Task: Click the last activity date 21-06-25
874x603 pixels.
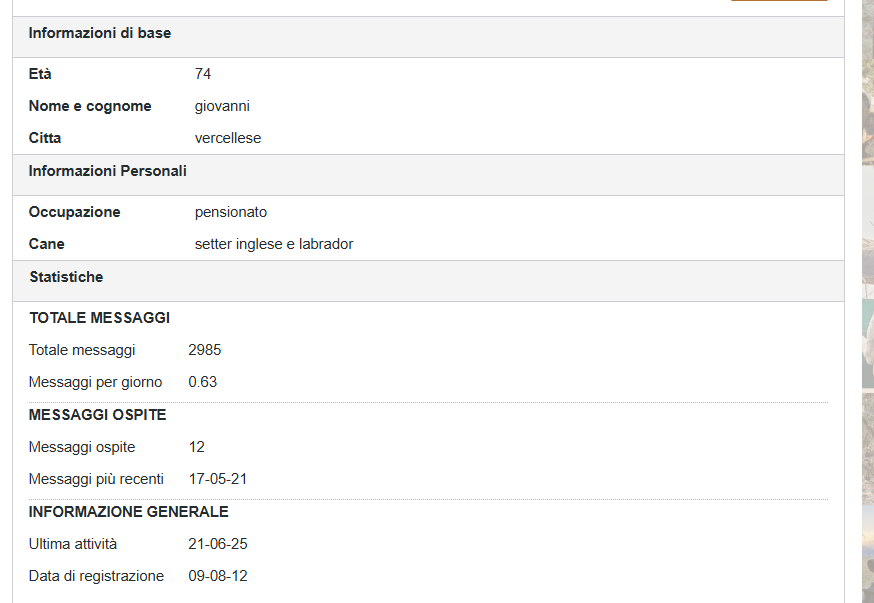Action: 218,544
